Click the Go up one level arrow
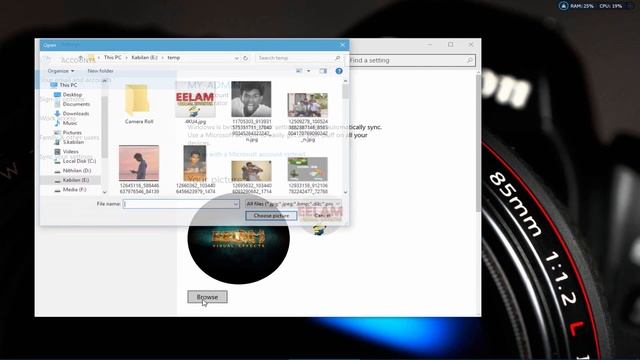 click(x=81, y=58)
